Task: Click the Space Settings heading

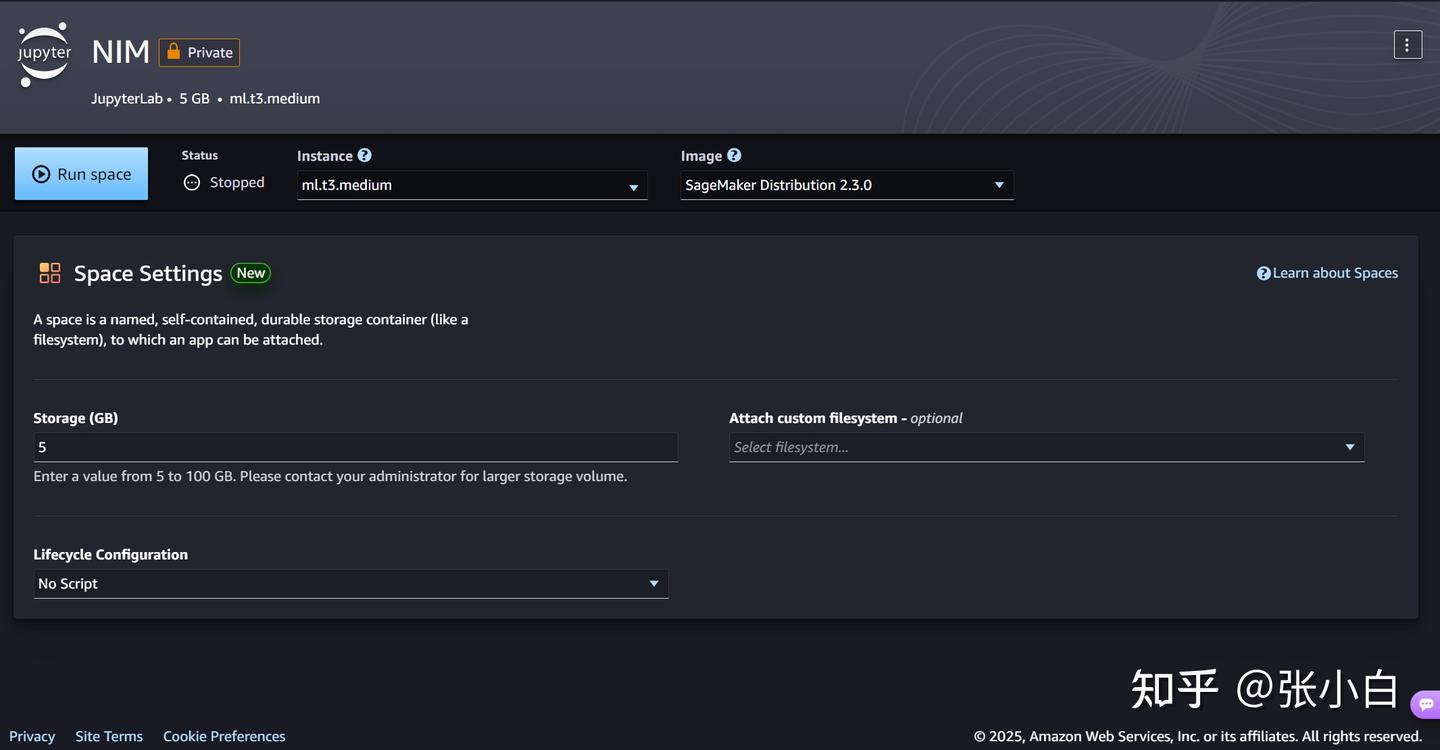Action: (148, 273)
